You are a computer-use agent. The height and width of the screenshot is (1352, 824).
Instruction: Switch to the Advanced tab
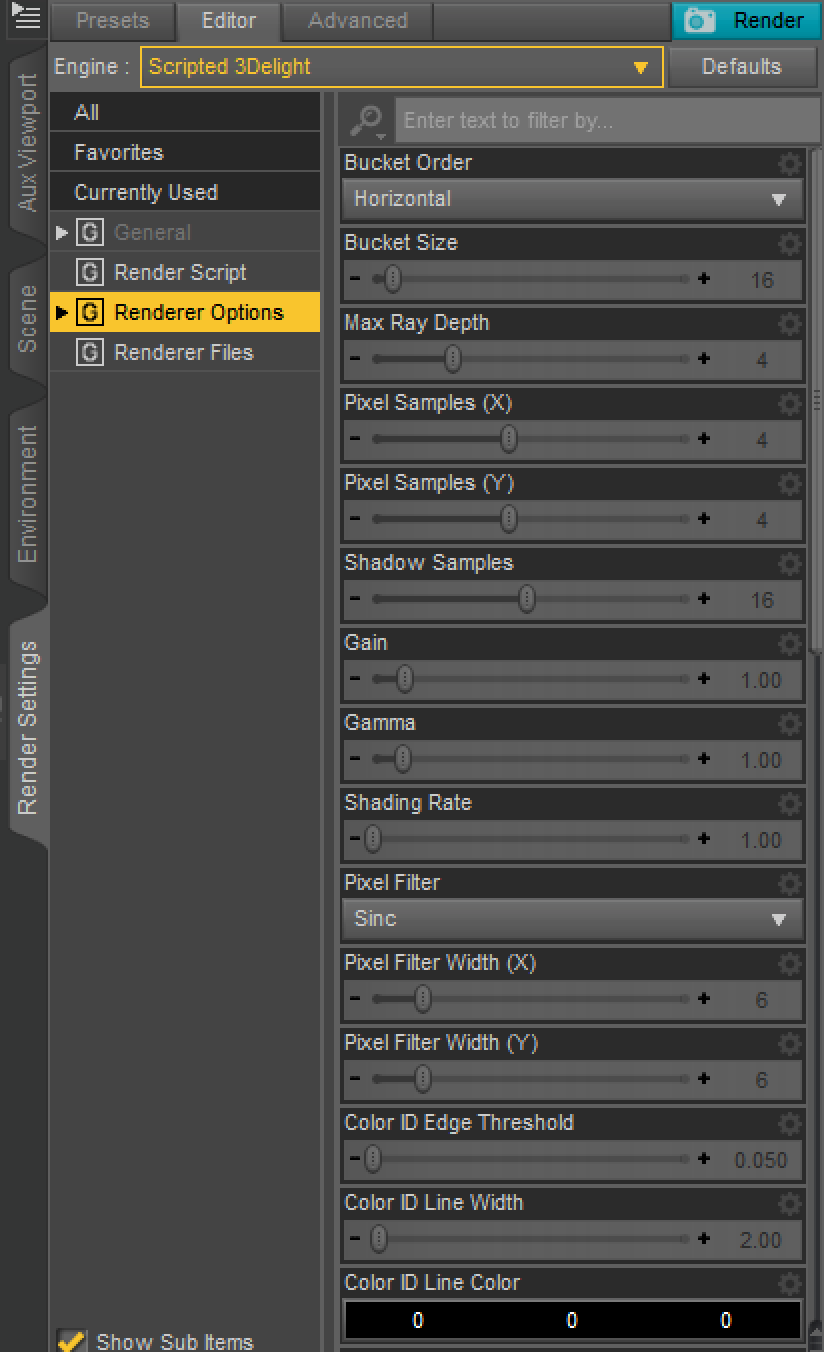coord(358,21)
